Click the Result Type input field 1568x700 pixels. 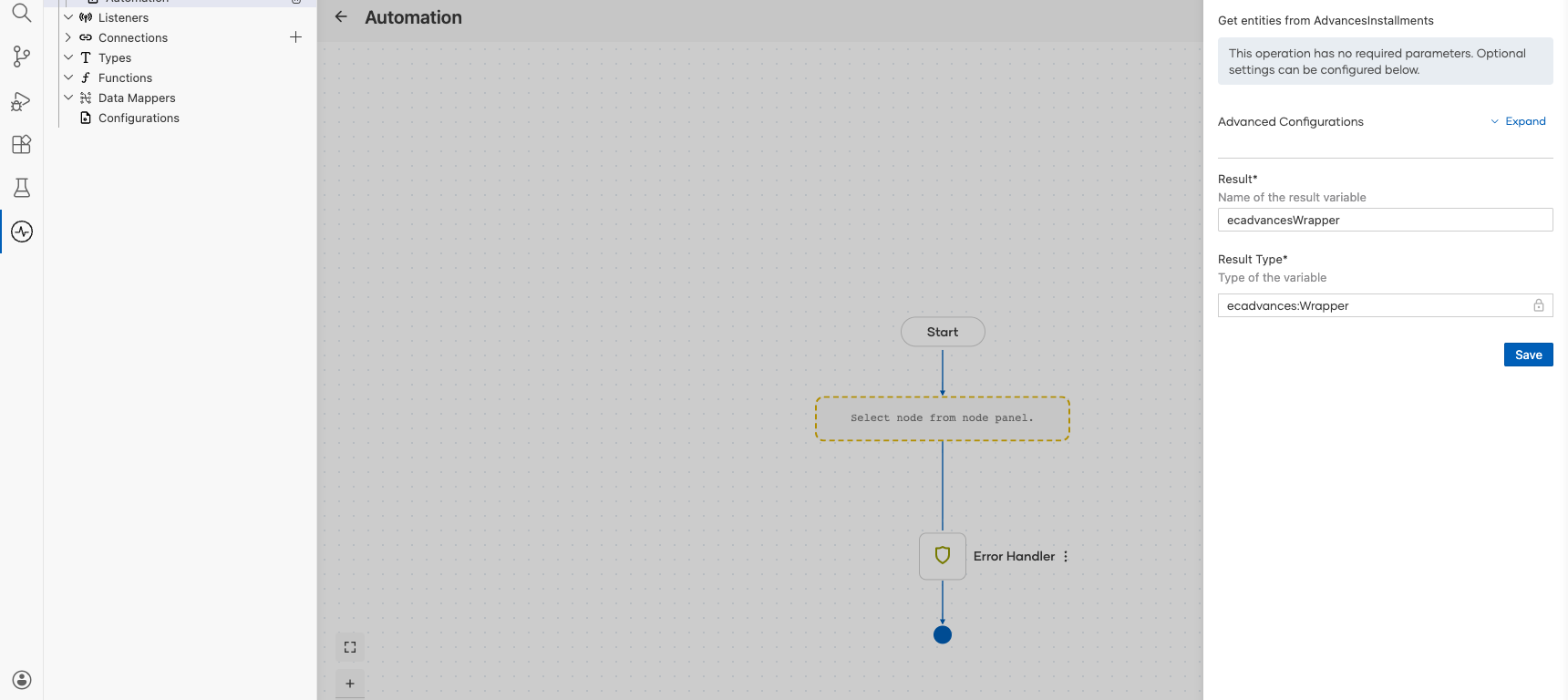1386,305
